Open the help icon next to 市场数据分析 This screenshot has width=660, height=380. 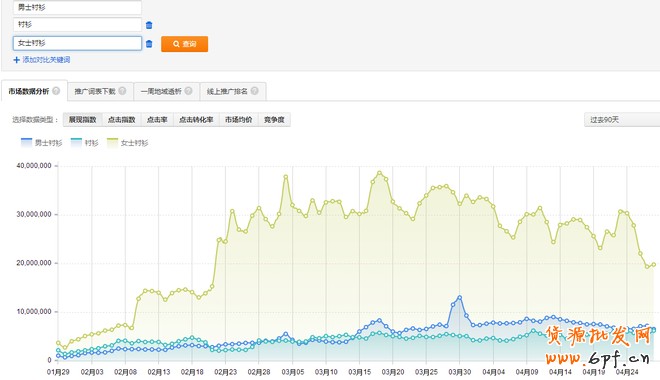pos(56,91)
